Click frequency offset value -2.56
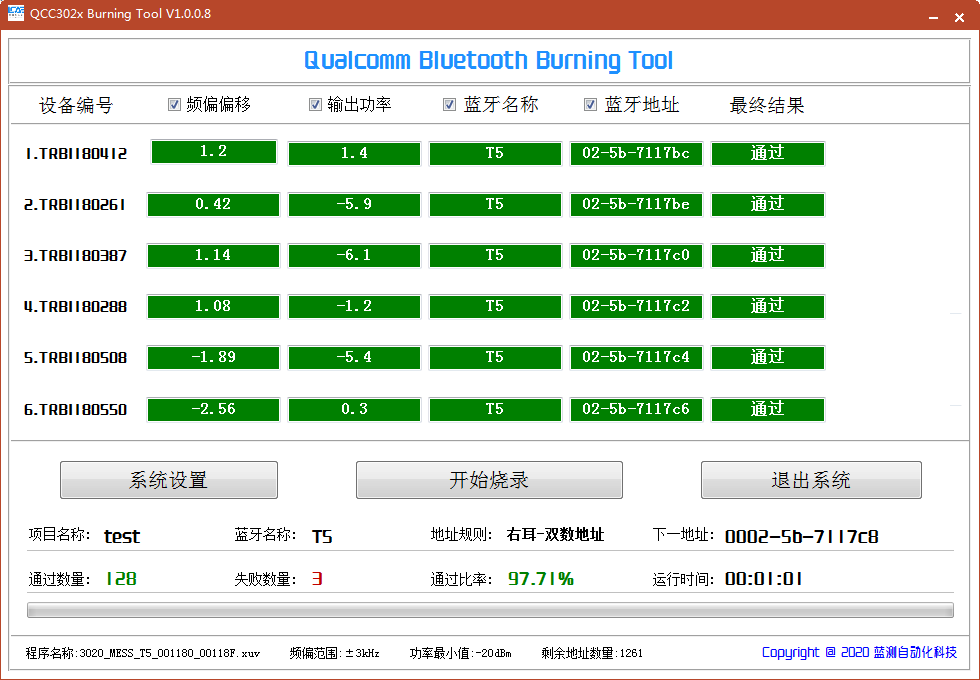The width and height of the screenshot is (980, 680). [213, 410]
